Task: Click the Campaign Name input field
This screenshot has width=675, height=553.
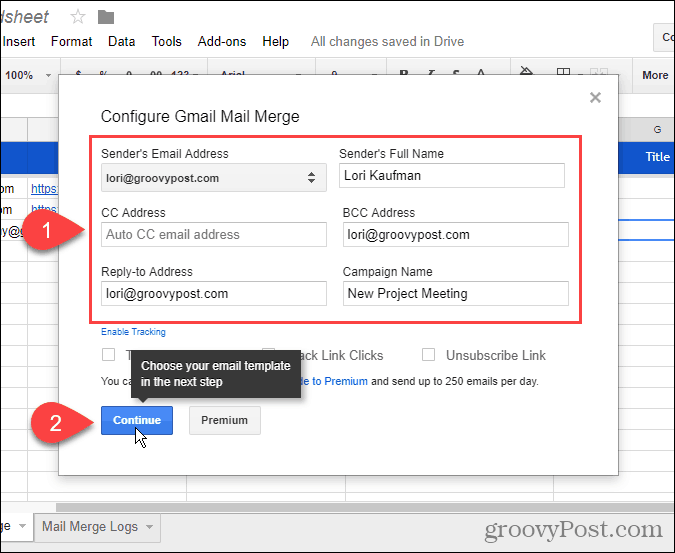Action: coord(455,293)
